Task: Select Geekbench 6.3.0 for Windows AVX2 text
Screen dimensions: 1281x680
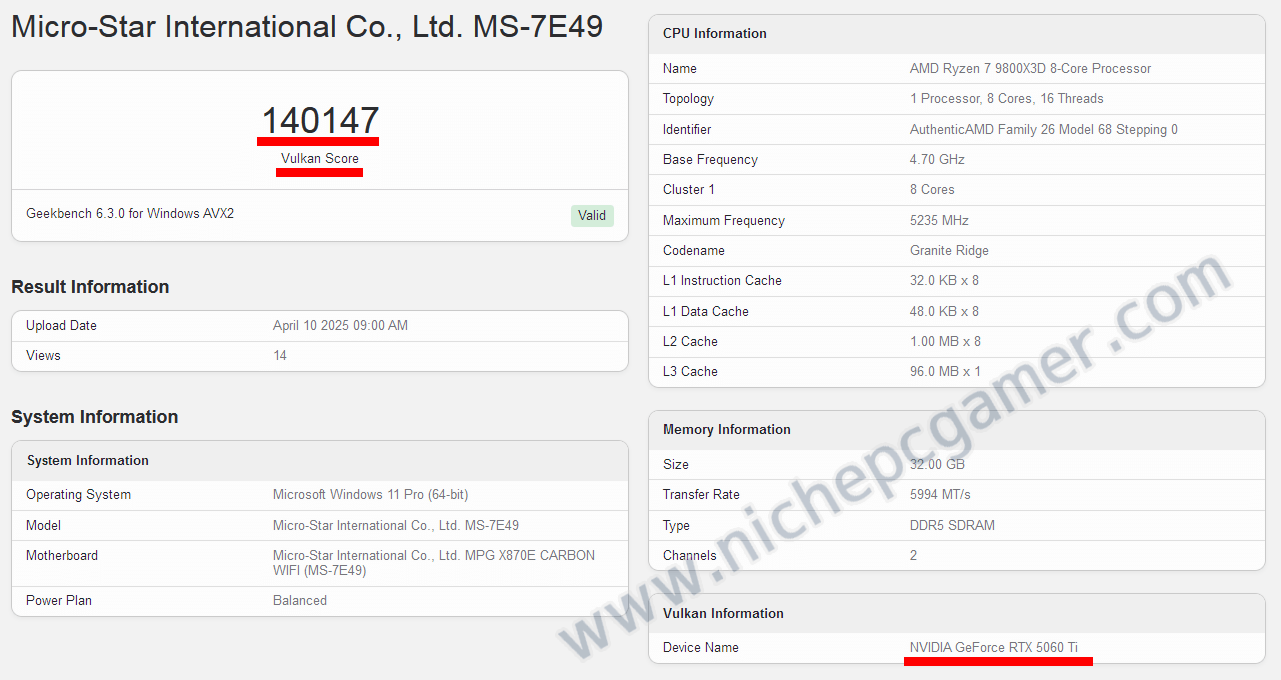Action: 130,213
